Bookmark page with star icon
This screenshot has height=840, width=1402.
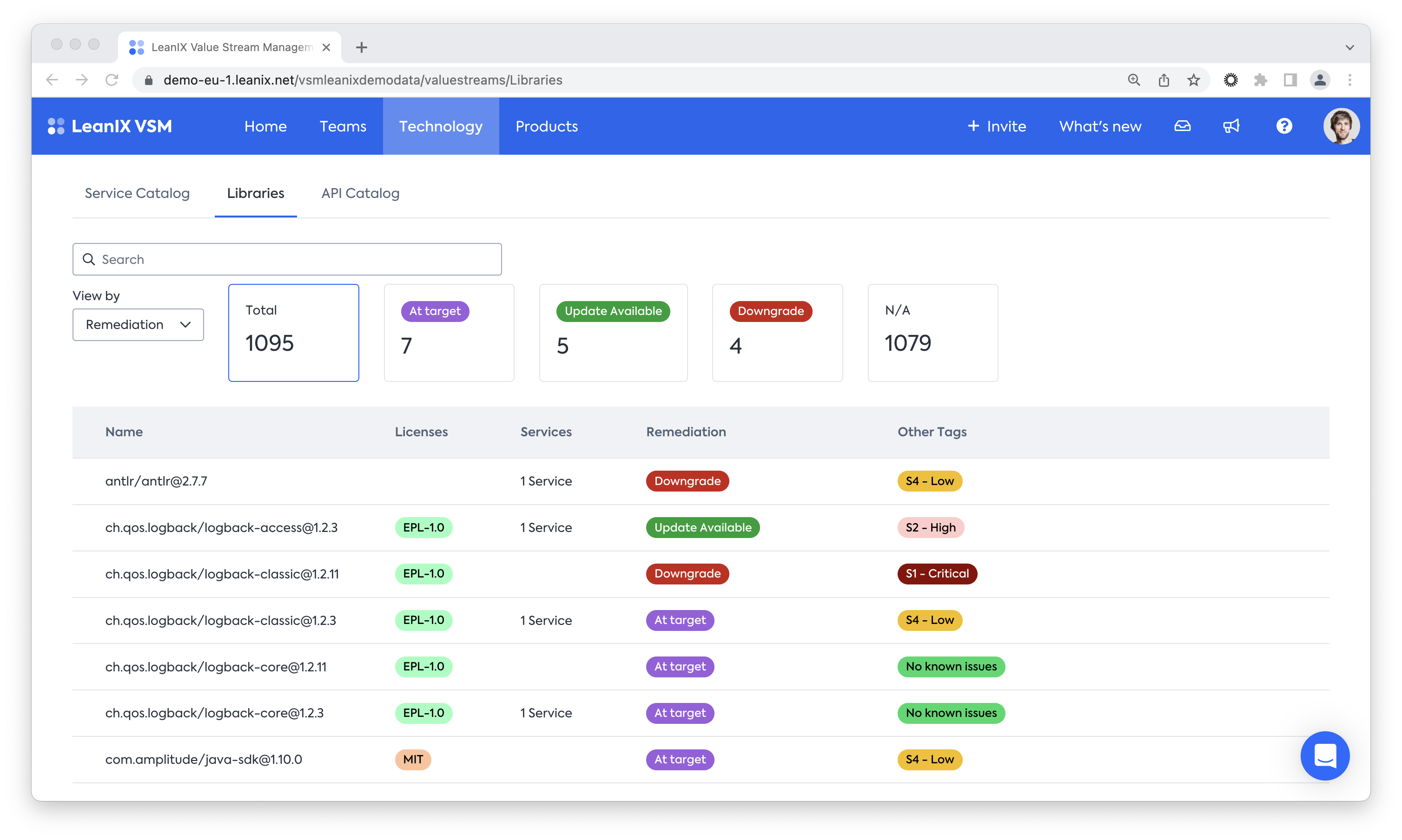click(1194, 80)
